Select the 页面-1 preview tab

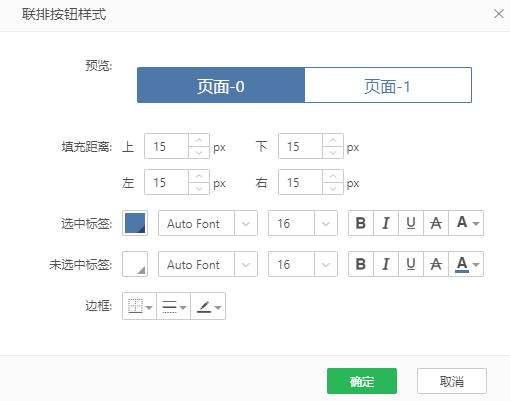click(388, 85)
